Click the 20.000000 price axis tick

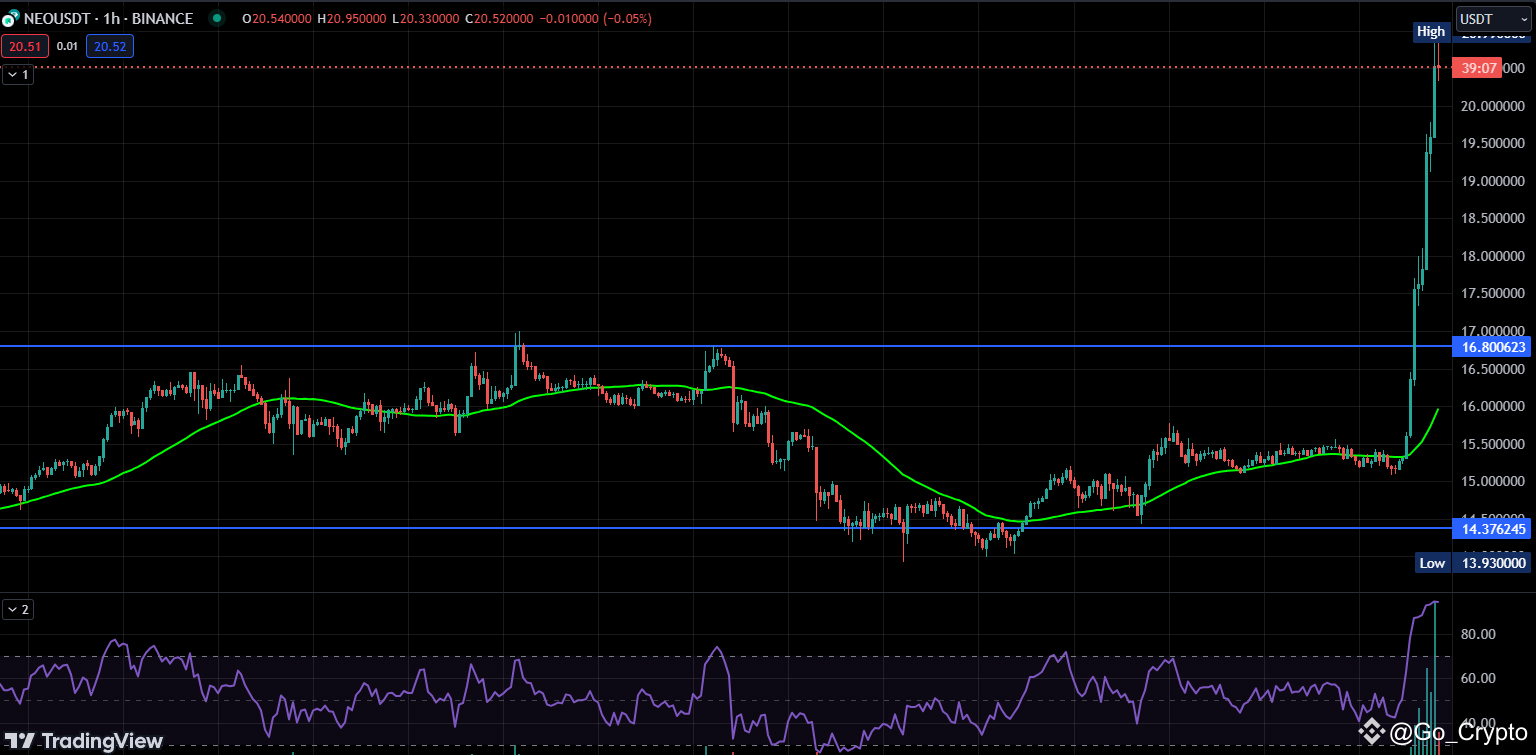[1493, 106]
